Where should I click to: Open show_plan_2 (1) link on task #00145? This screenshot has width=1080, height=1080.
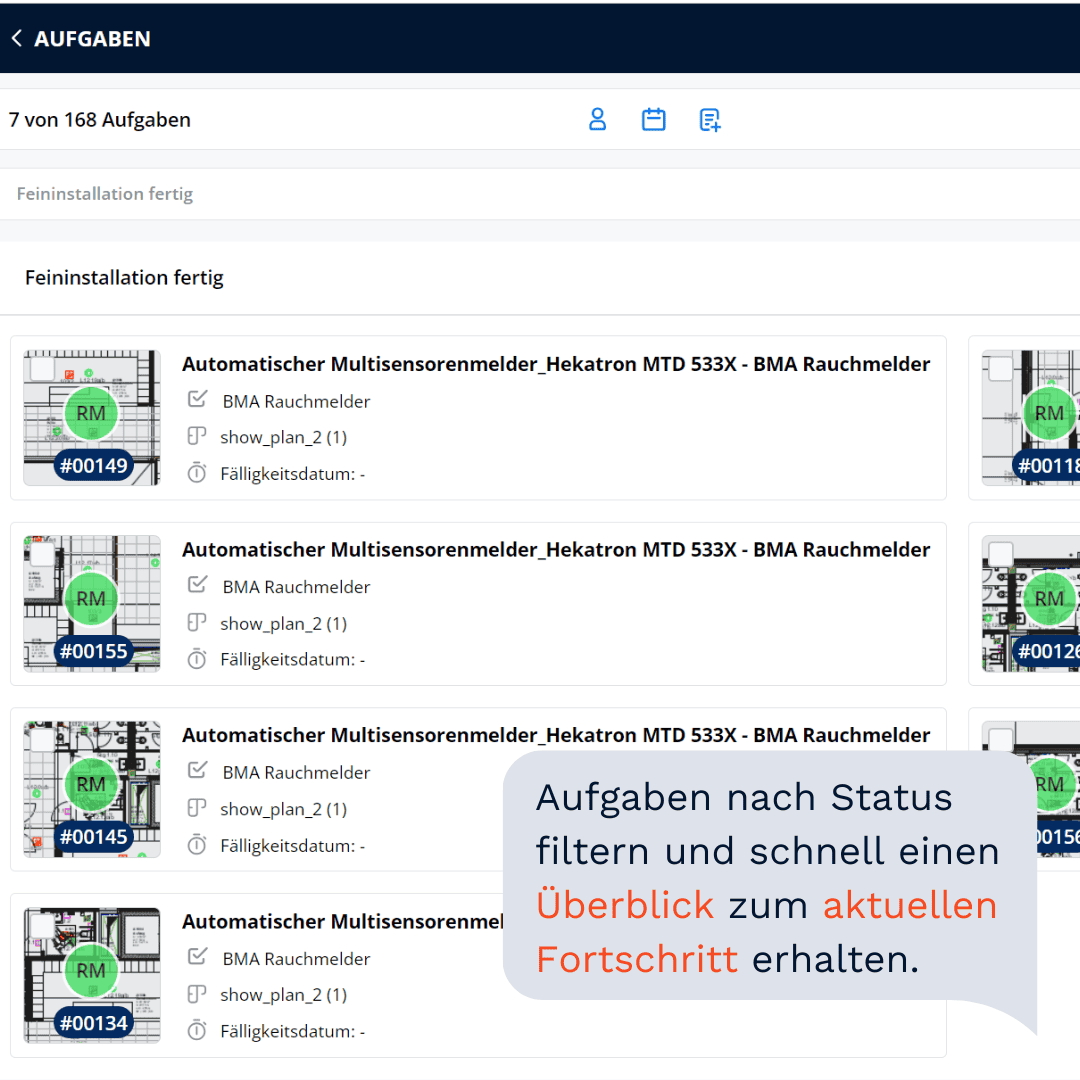(x=283, y=809)
